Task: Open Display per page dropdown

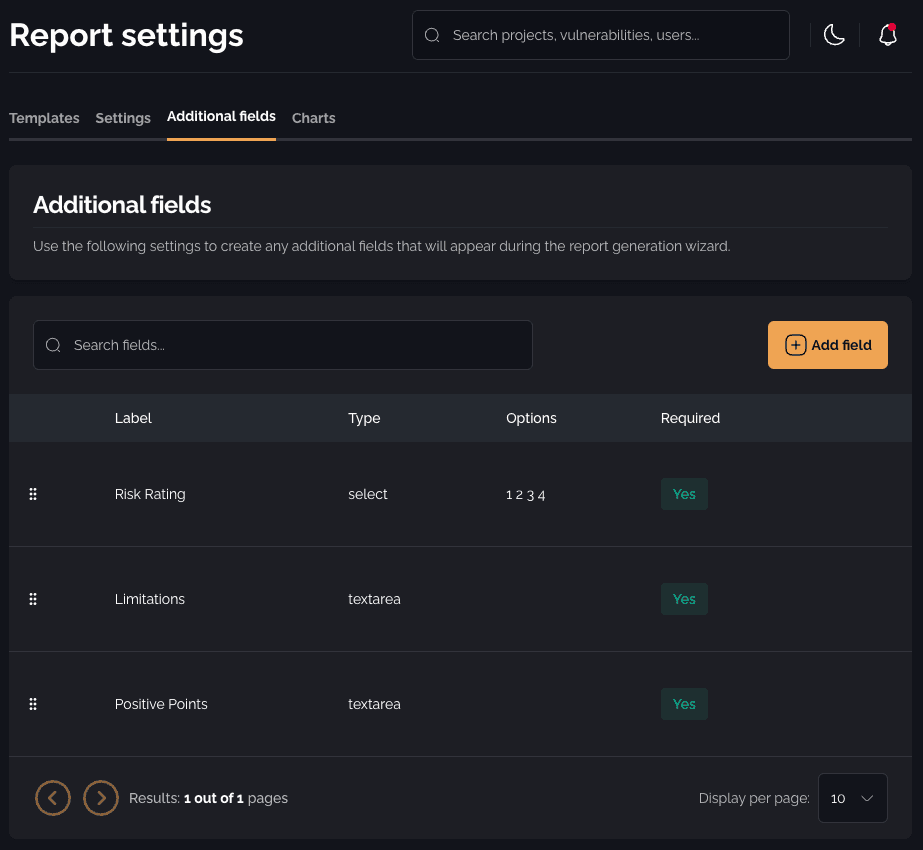Action: pos(852,798)
